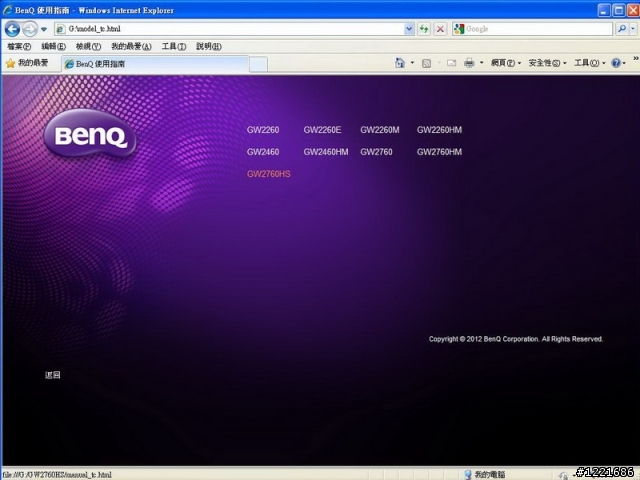The width and height of the screenshot is (640, 480).
Task: Open the 工具(O) command bar menu
Action: tap(590, 63)
